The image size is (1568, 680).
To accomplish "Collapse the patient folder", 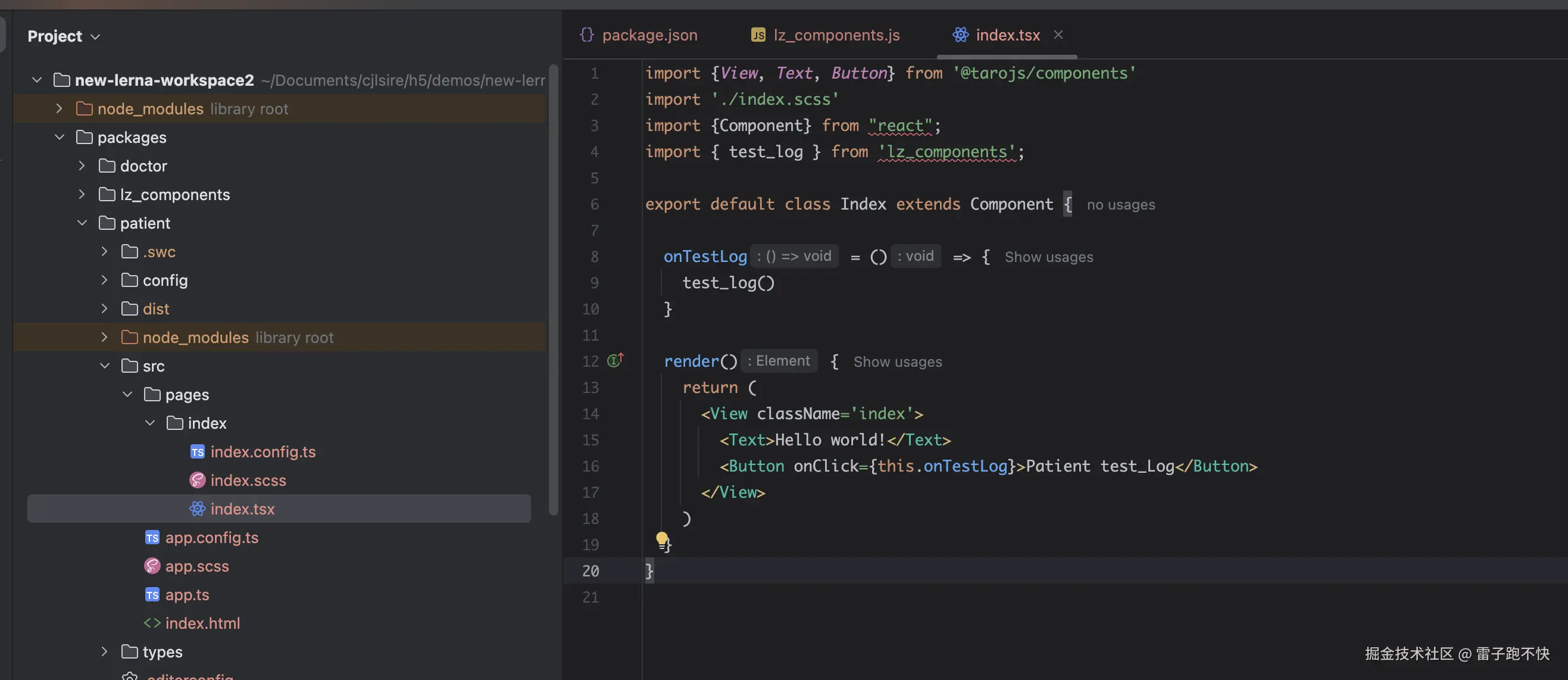I will (x=82, y=223).
